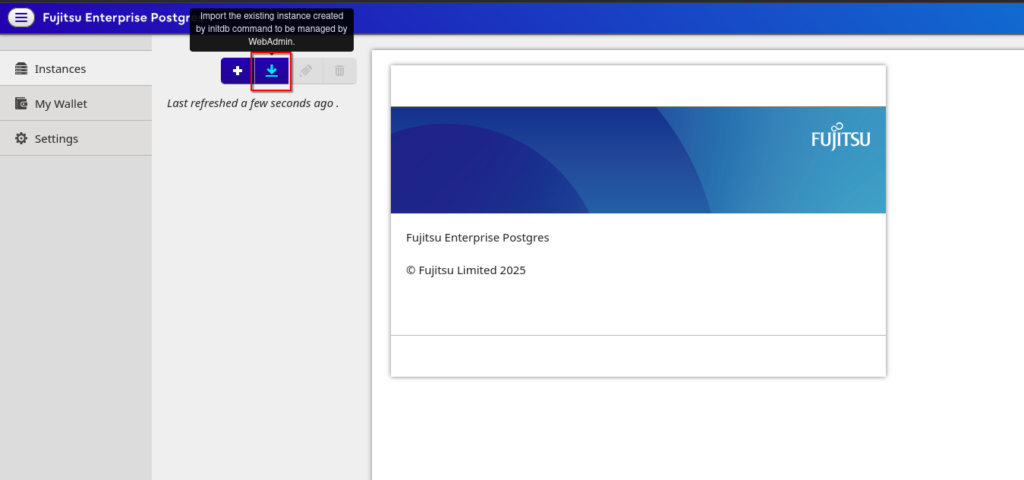Click the Fujitsu Limited 2025 copyright text
Viewport: 1024px width, 480px height.
coord(465,270)
